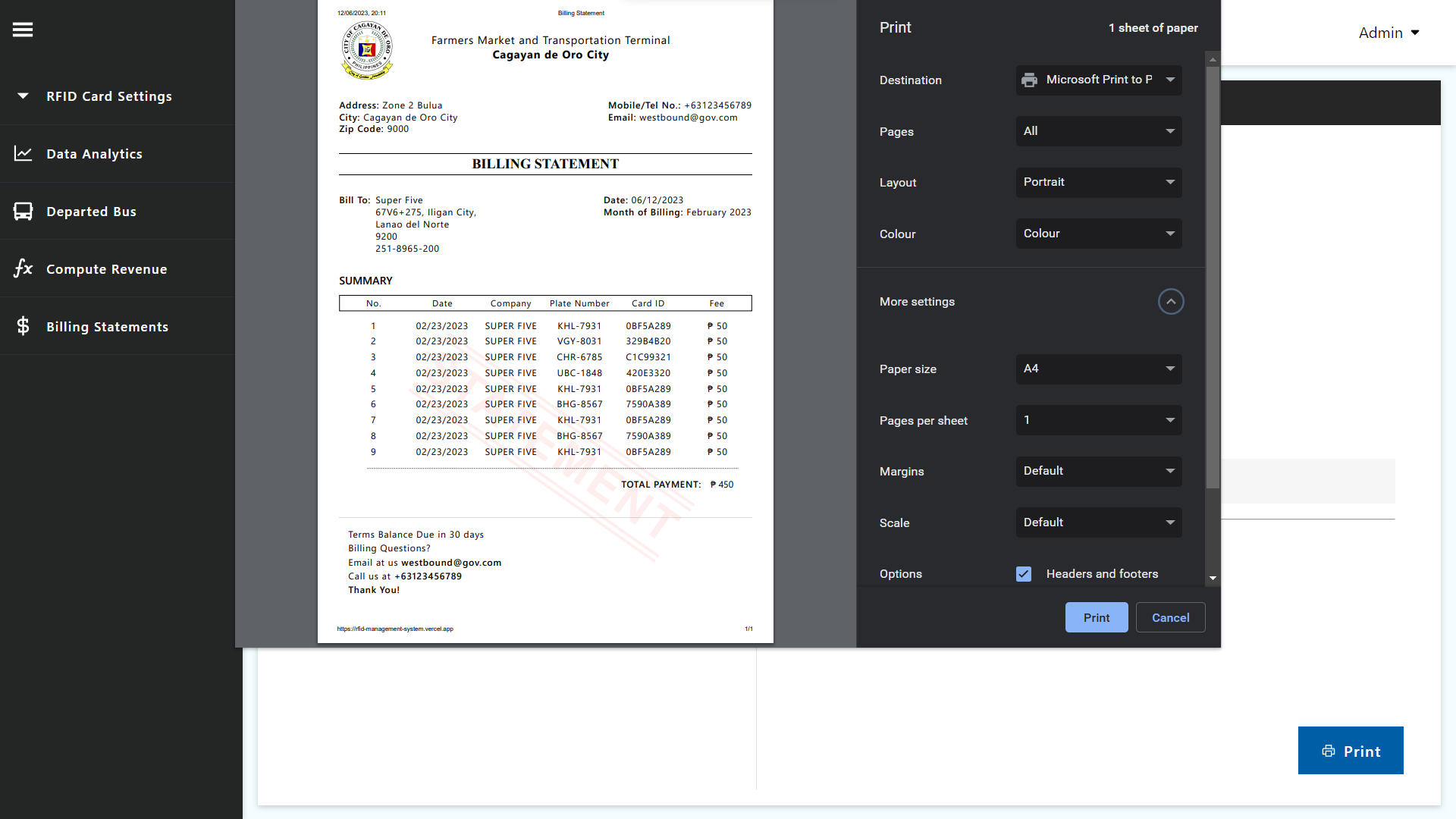The width and height of the screenshot is (1456, 819).
Task: Open the hamburger menu icon
Action: coord(23,30)
